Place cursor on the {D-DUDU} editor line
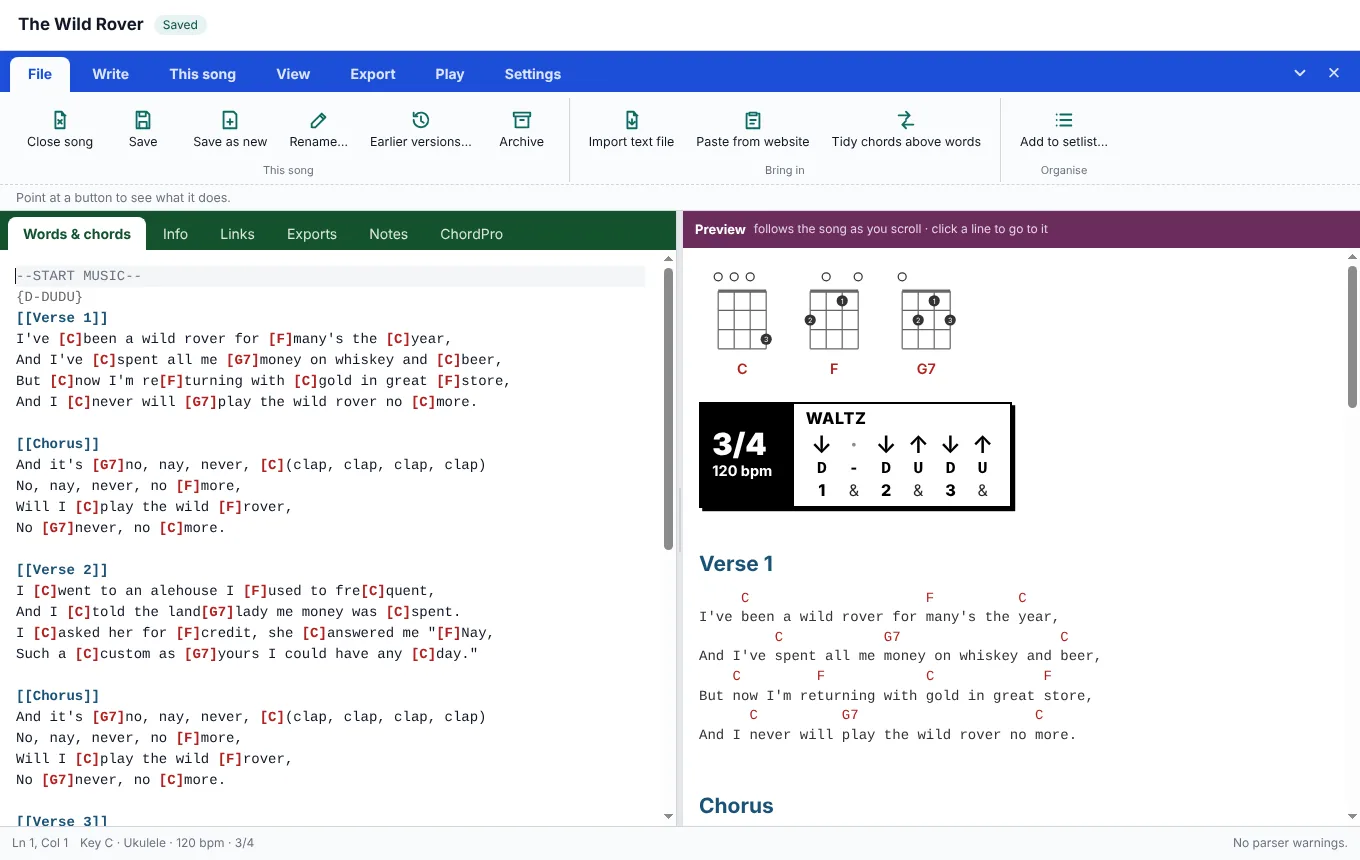Screen dimensions: 1360x860 coord(330,297)
